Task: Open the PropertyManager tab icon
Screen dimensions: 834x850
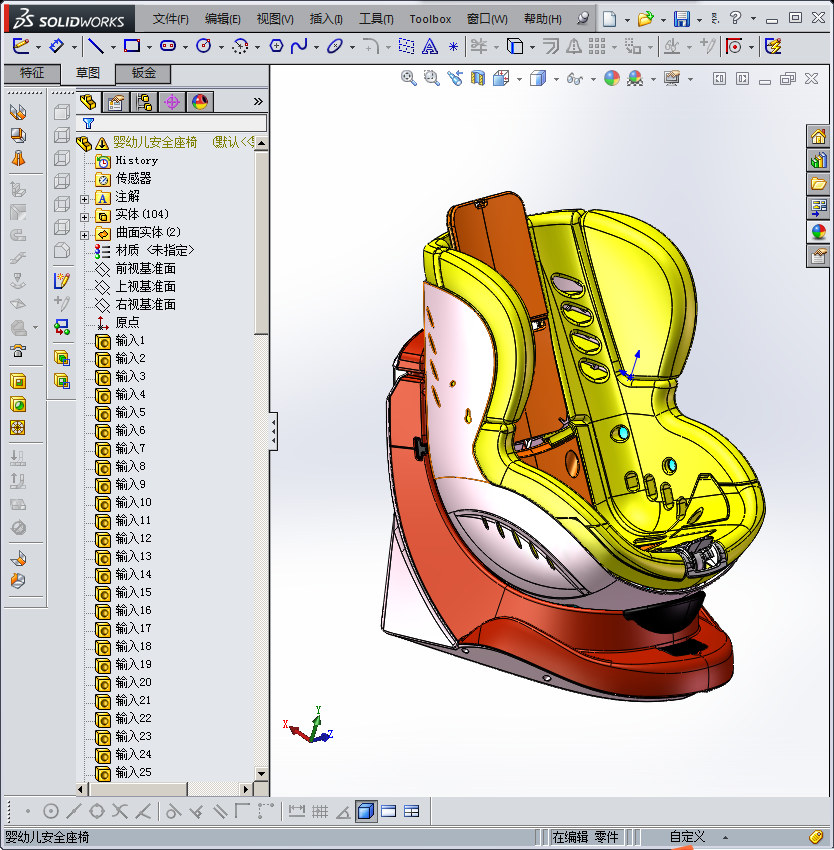Action: 116,102
